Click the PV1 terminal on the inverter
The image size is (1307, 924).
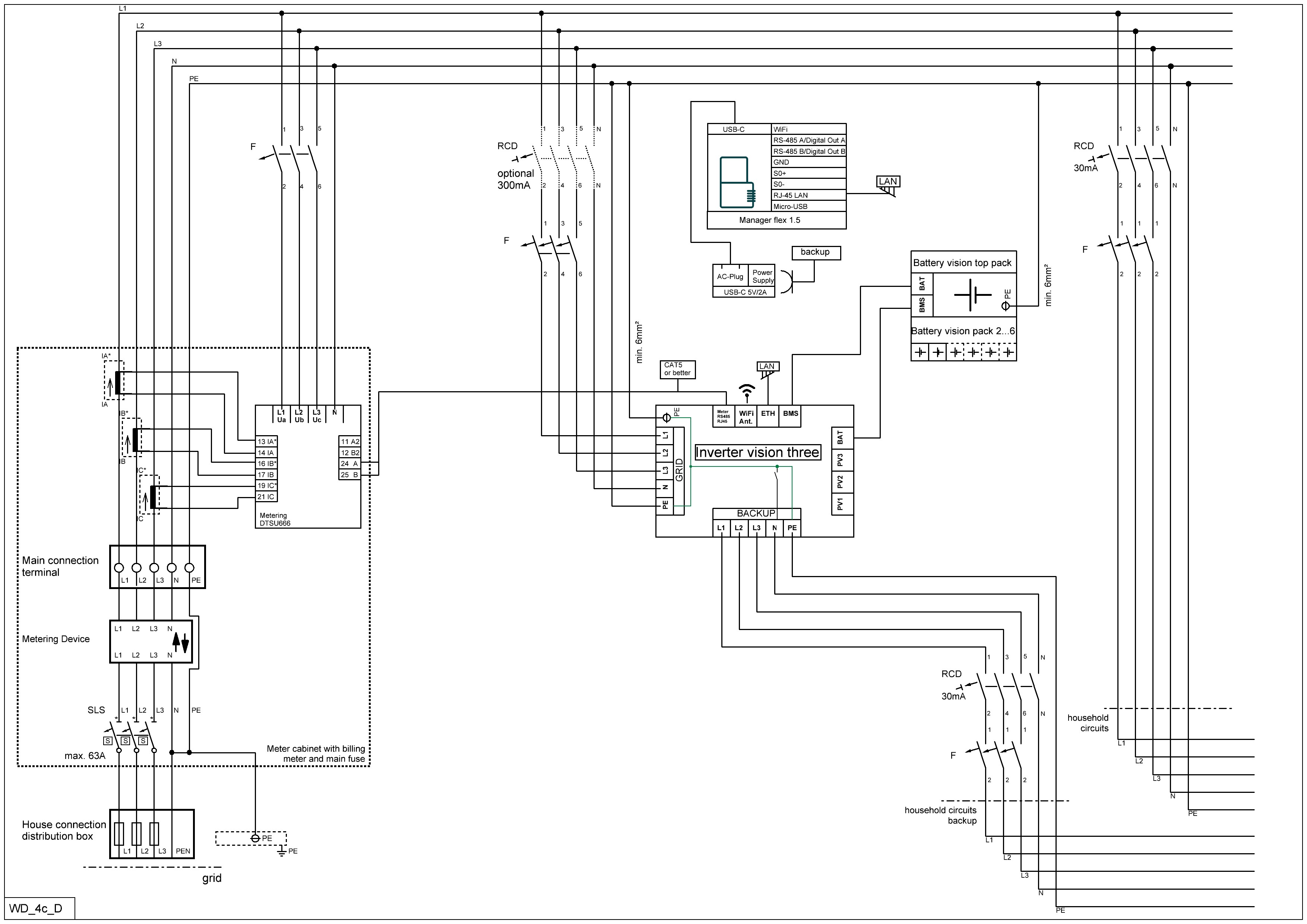841,504
